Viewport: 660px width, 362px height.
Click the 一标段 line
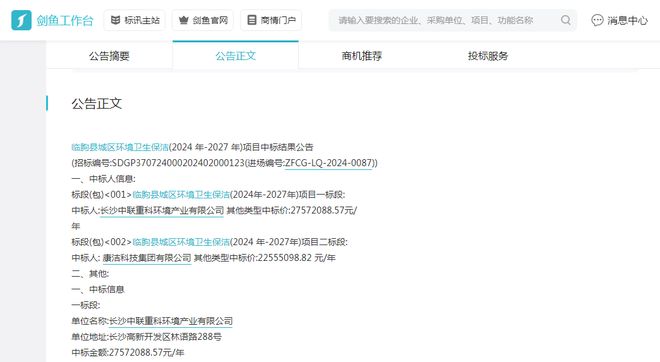[86, 305]
